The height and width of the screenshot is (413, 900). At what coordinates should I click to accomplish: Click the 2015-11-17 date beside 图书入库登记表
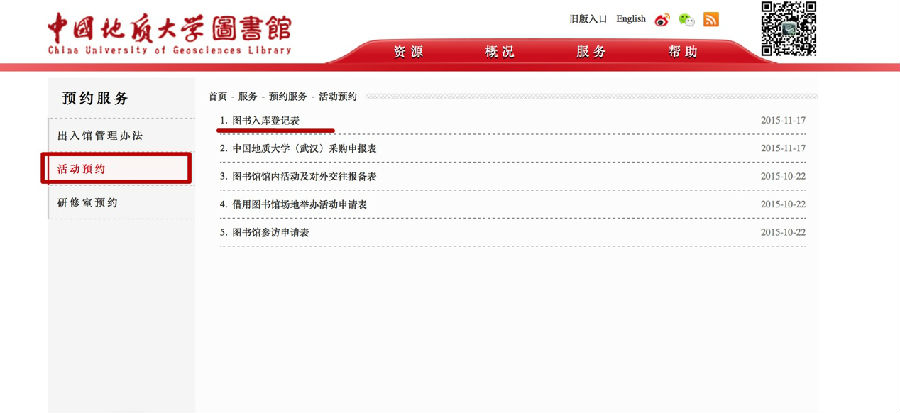pyautogui.click(x=783, y=120)
